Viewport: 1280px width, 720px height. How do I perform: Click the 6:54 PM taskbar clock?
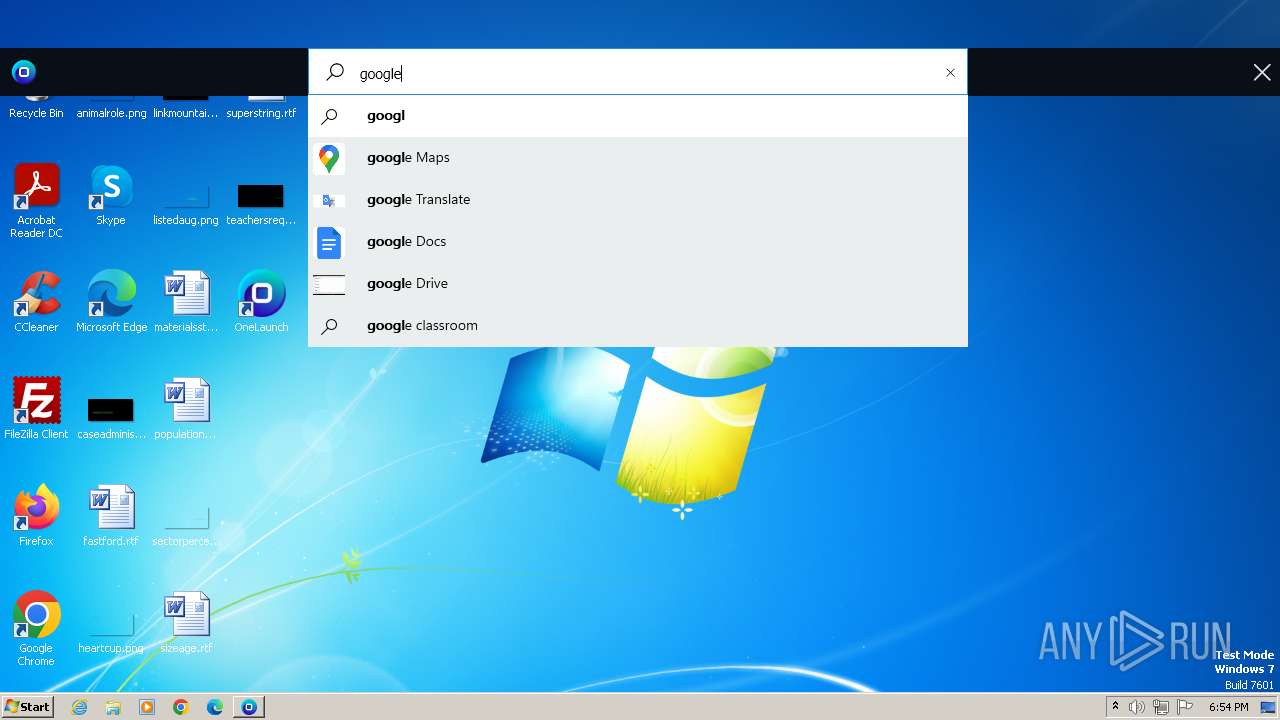[x=1228, y=707]
